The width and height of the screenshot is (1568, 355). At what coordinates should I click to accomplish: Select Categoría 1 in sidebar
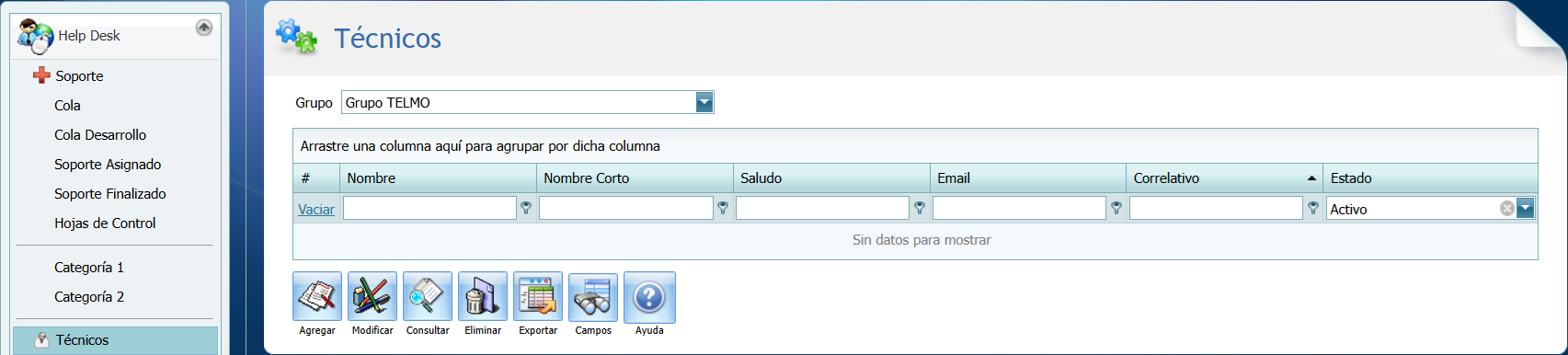(x=89, y=268)
